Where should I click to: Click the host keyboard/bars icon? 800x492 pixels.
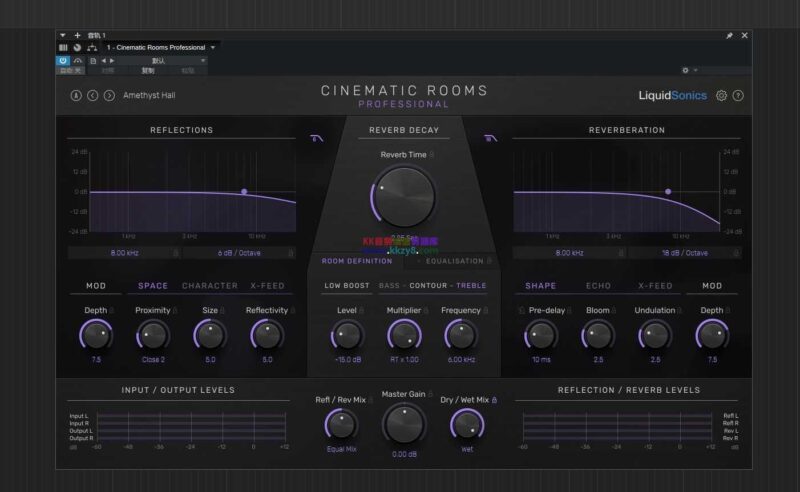(63, 47)
